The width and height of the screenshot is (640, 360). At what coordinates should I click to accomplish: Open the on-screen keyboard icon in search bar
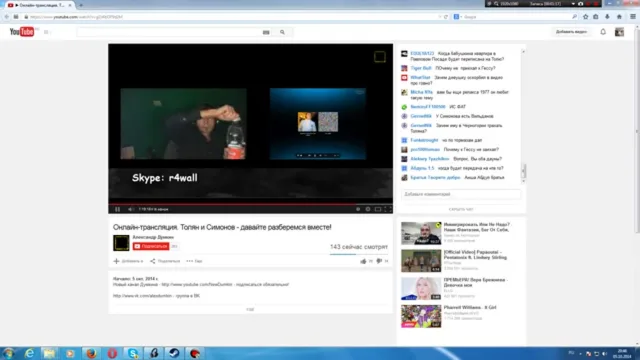click(x=266, y=32)
